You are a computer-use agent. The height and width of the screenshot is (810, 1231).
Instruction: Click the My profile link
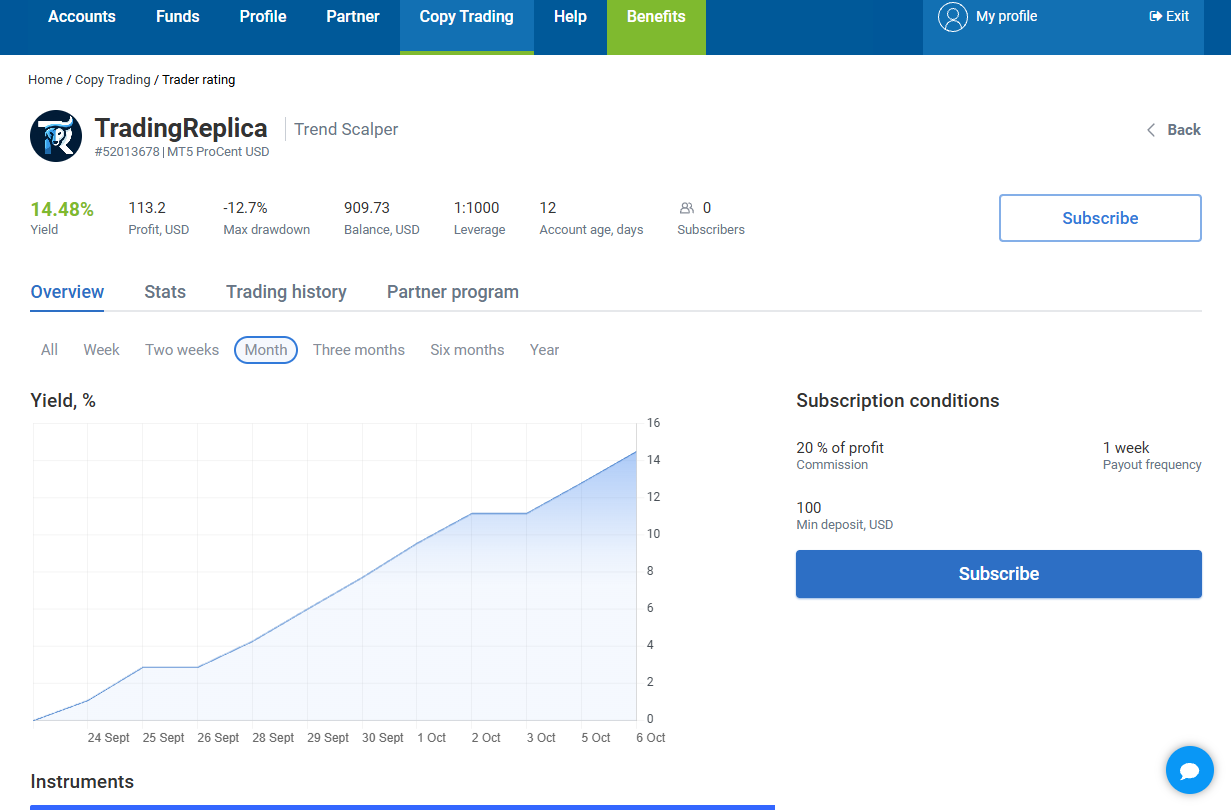click(1006, 16)
